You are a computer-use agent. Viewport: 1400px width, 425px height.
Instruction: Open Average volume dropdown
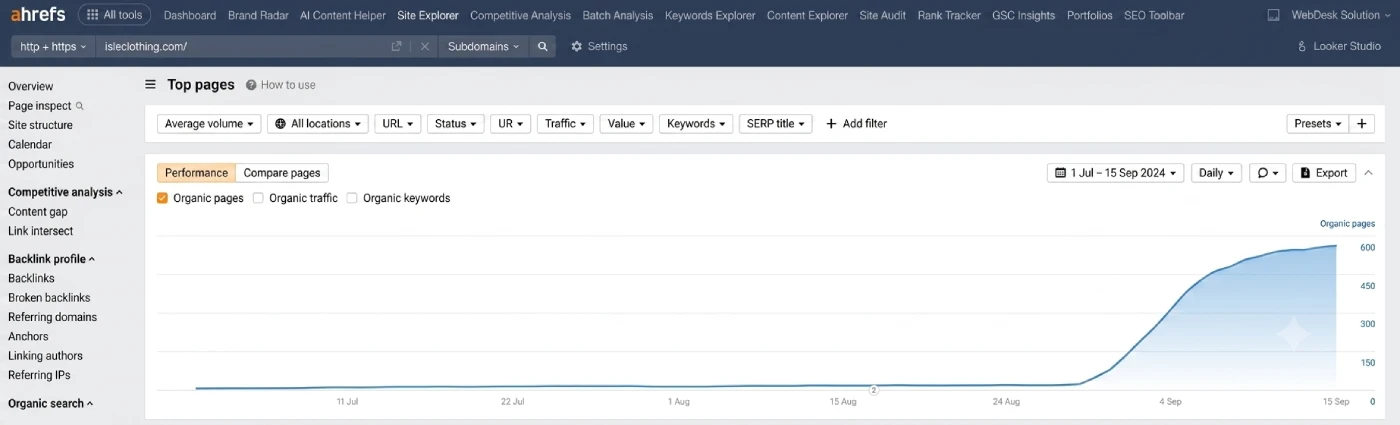[209, 123]
